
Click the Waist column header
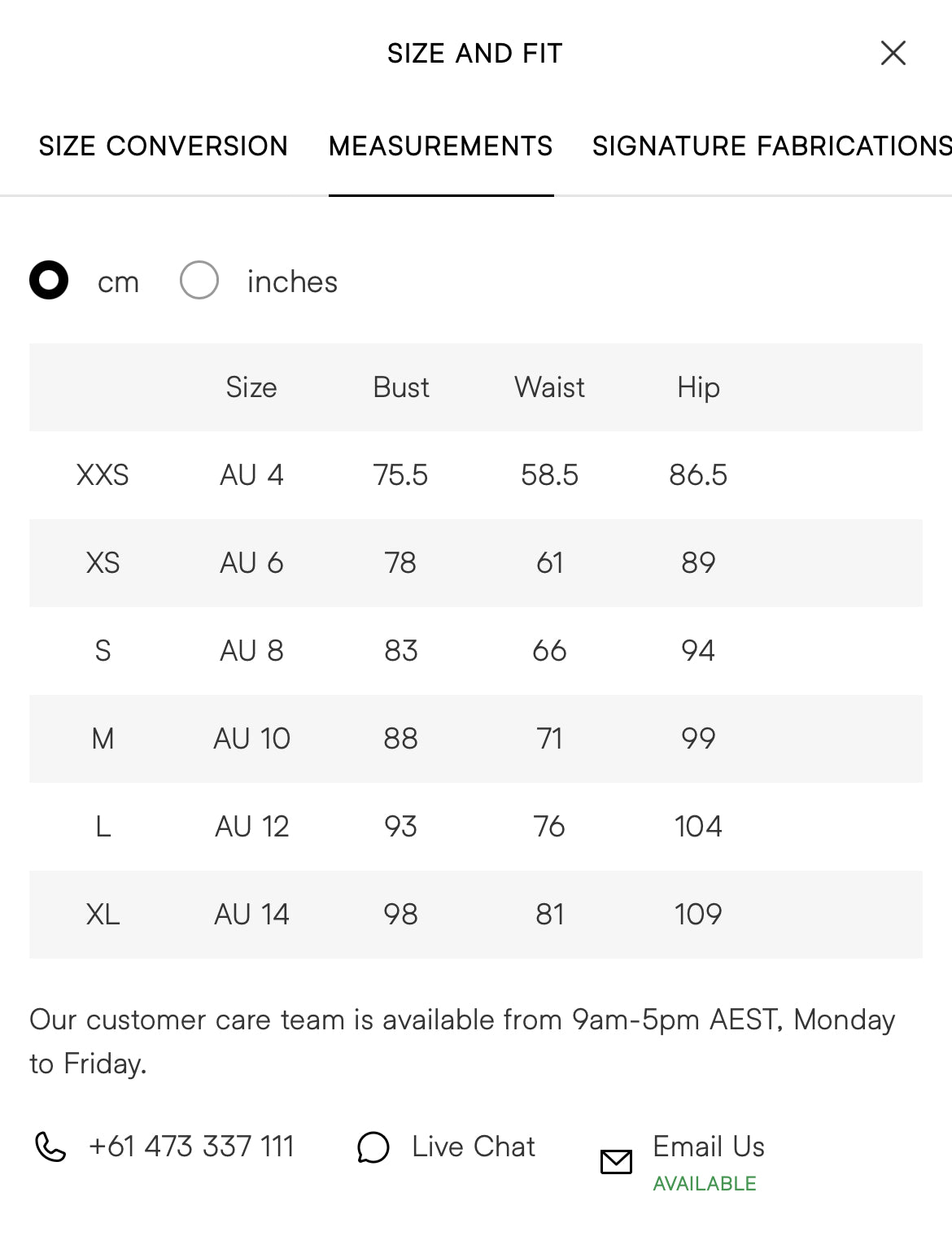549,387
